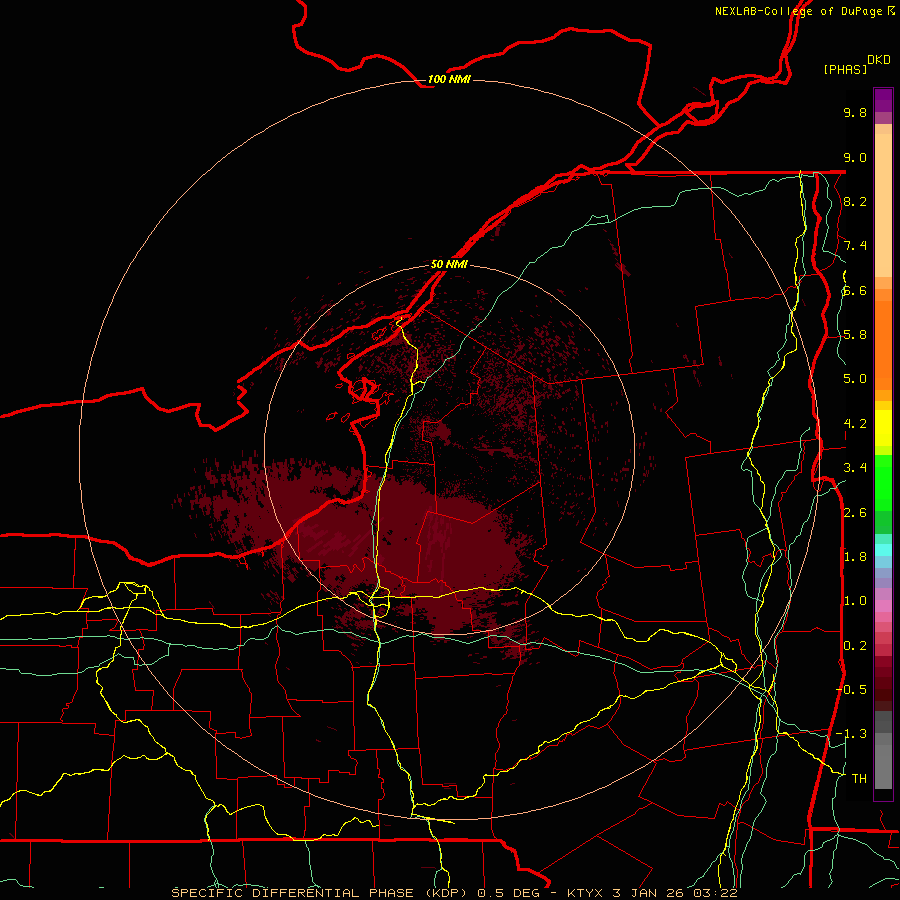The height and width of the screenshot is (900, 900).
Task: Pick the orange segment of the color bar
Action: pos(883,345)
